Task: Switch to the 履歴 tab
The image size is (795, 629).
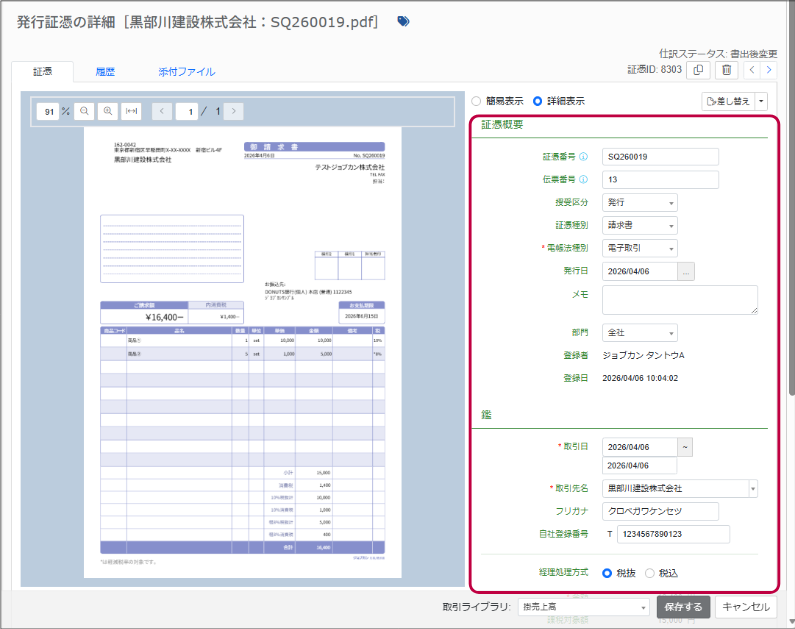Action: click(x=105, y=72)
